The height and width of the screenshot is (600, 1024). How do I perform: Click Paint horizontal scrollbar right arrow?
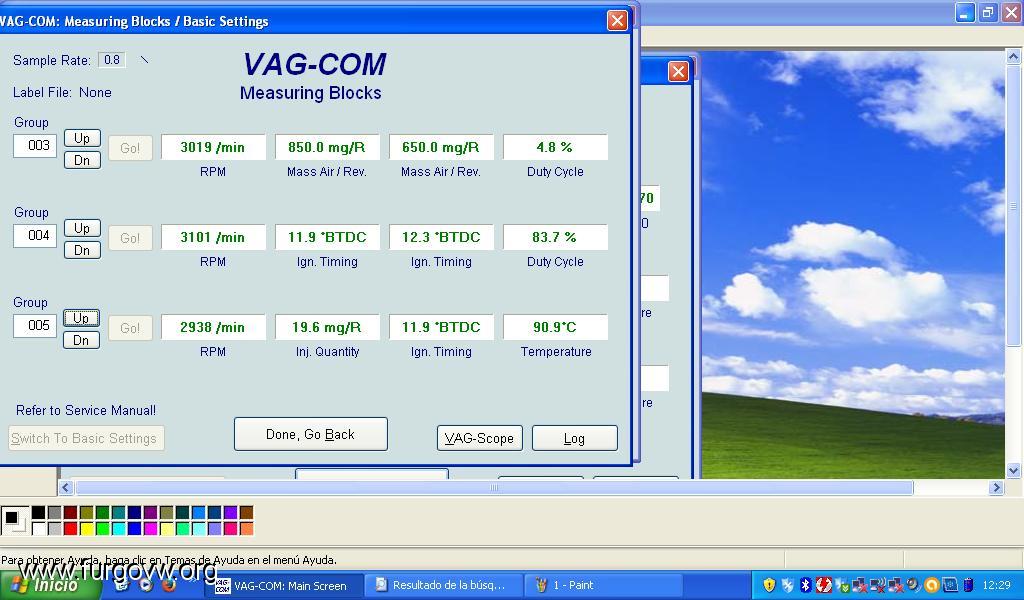pos(996,487)
